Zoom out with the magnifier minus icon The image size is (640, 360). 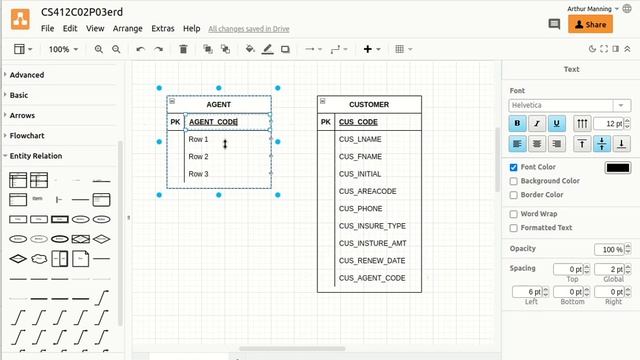point(116,49)
